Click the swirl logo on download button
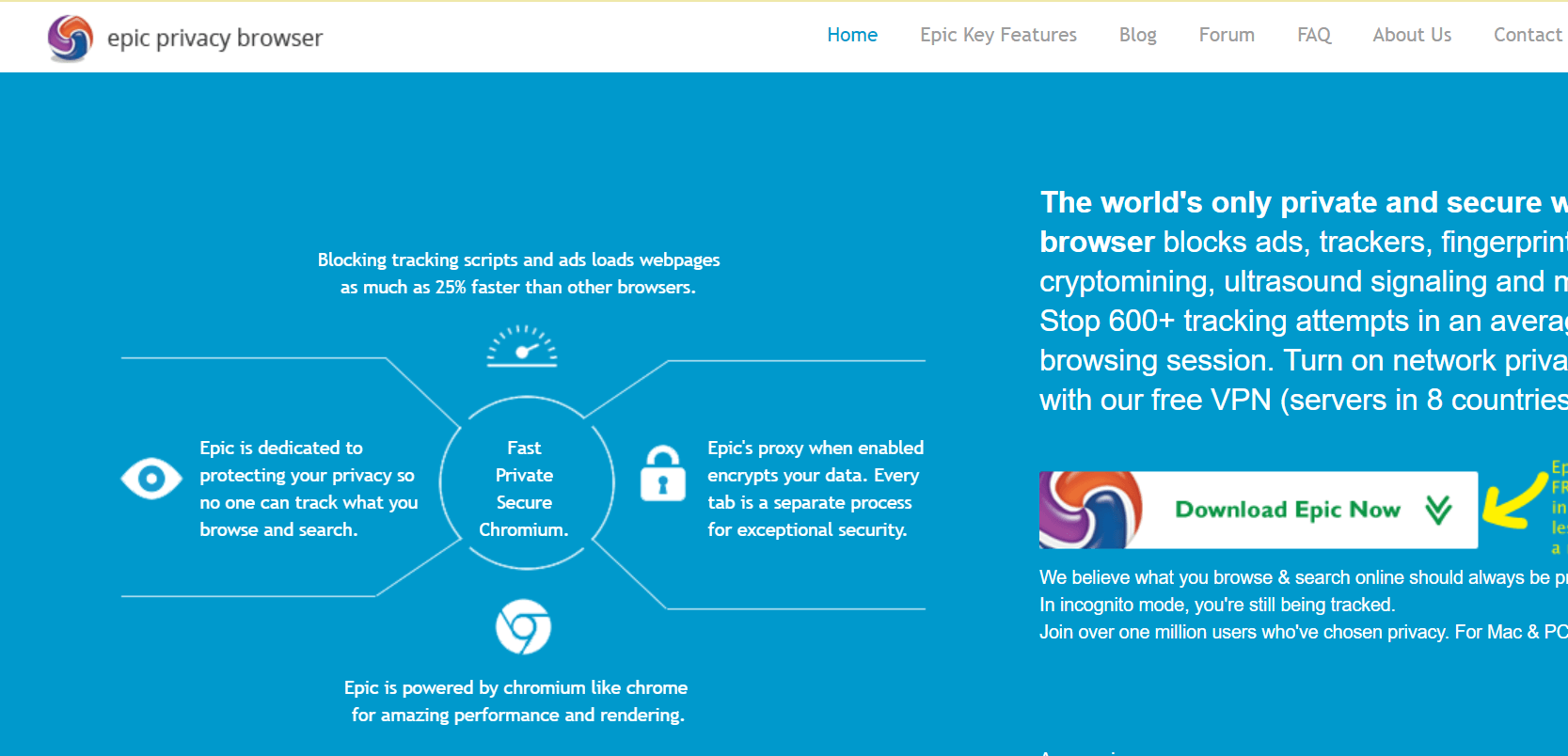The width and height of the screenshot is (1568, 756). pos(1090,510)
